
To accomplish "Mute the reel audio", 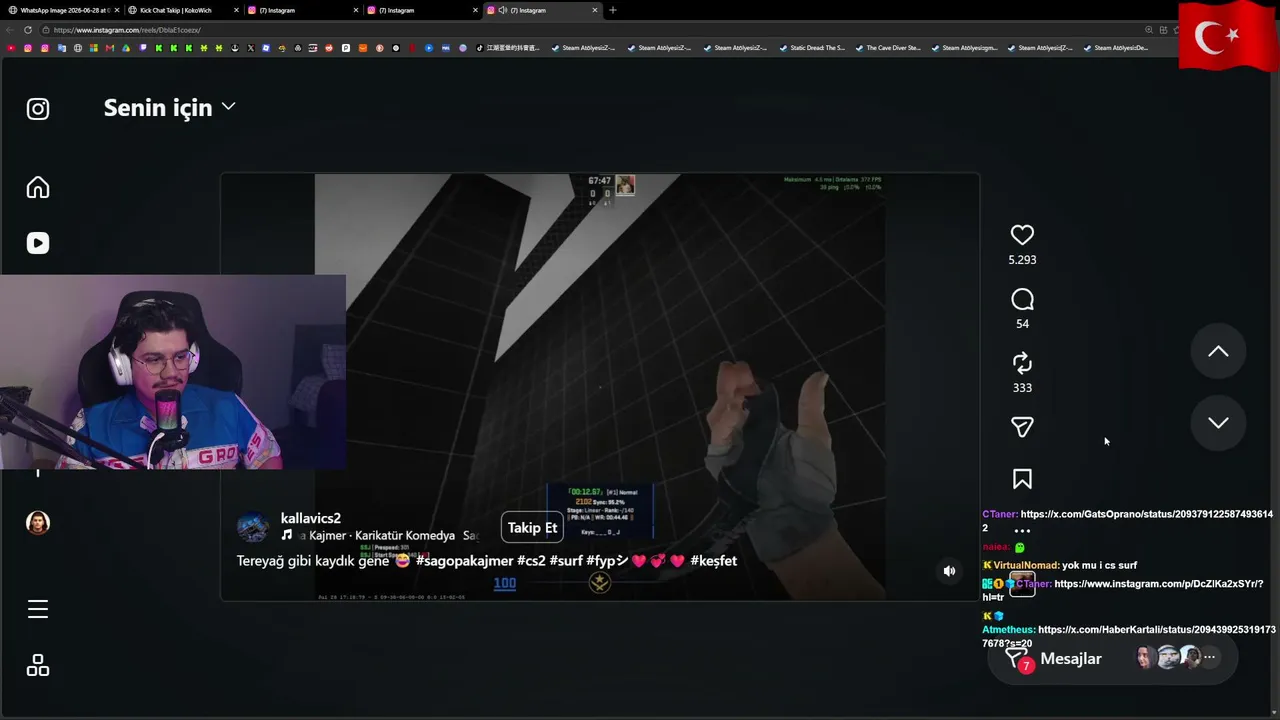I will tap(950, 571).
